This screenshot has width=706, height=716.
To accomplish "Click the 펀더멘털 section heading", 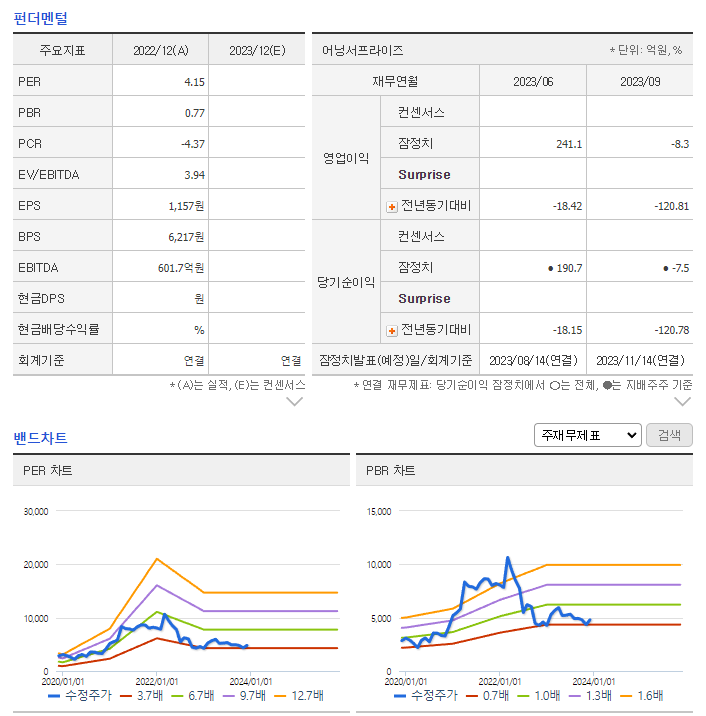I will (41, 18).
